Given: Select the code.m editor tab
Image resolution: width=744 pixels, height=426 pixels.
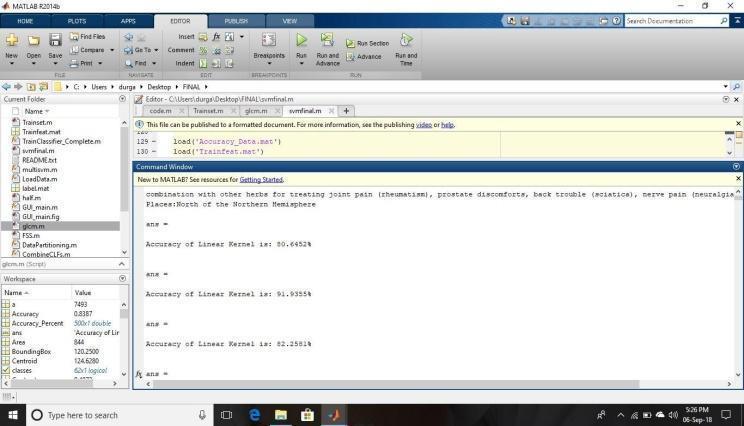Looking at the screenshot, I should pyautogui.click(x=160, y=111).
